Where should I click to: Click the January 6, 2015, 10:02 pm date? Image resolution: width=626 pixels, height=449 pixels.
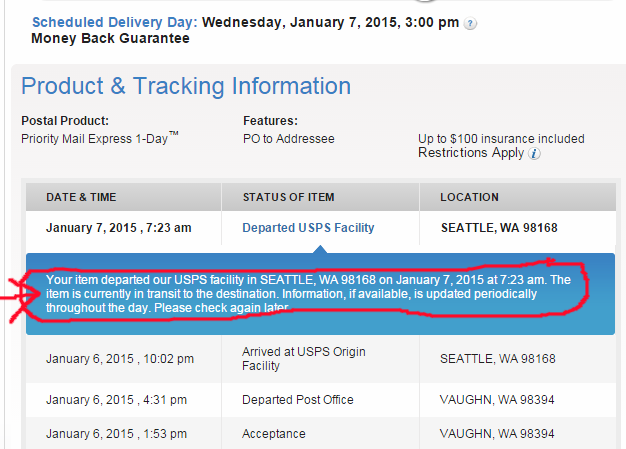coord(120,359)
